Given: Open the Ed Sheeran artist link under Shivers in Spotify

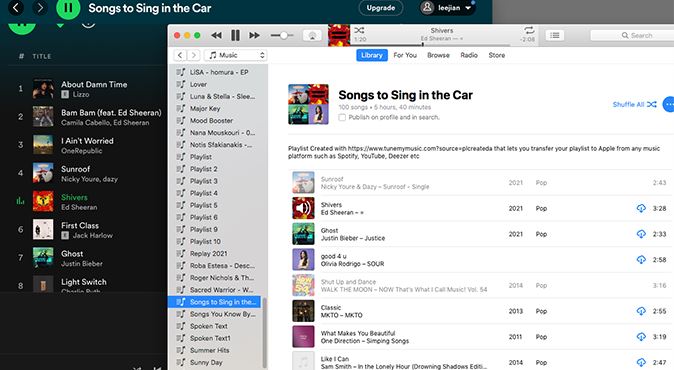Looking at the screenshot, I should tap(79, 207).
